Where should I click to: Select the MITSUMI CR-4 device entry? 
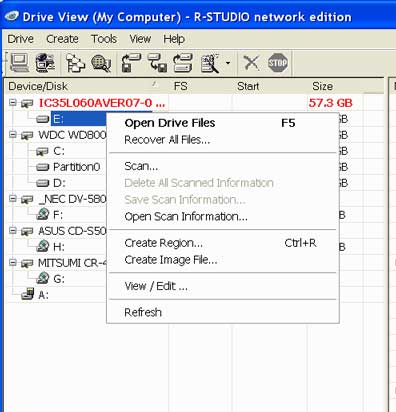pos(72,263)
